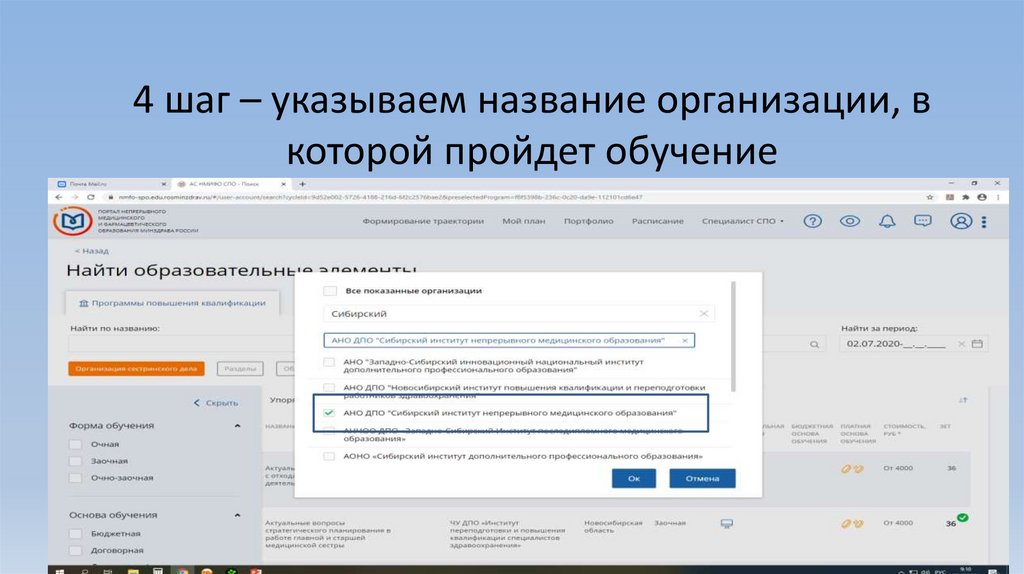The height and width of the screenshot is (574, 1024).
Task: Check the 'Очная' form checkbox
Action: (76, 444)
